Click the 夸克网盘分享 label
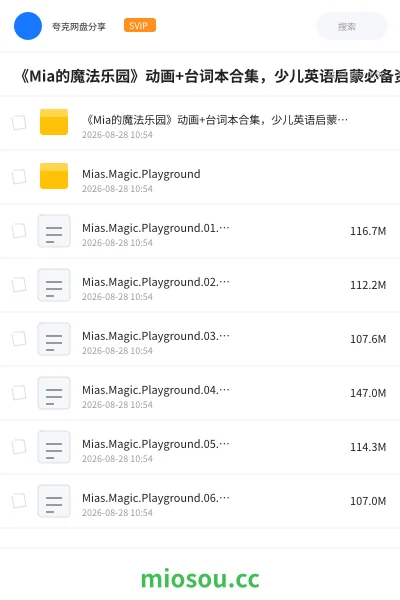The width and height of the screenshot is (400, 600). (x=79, y=26)
